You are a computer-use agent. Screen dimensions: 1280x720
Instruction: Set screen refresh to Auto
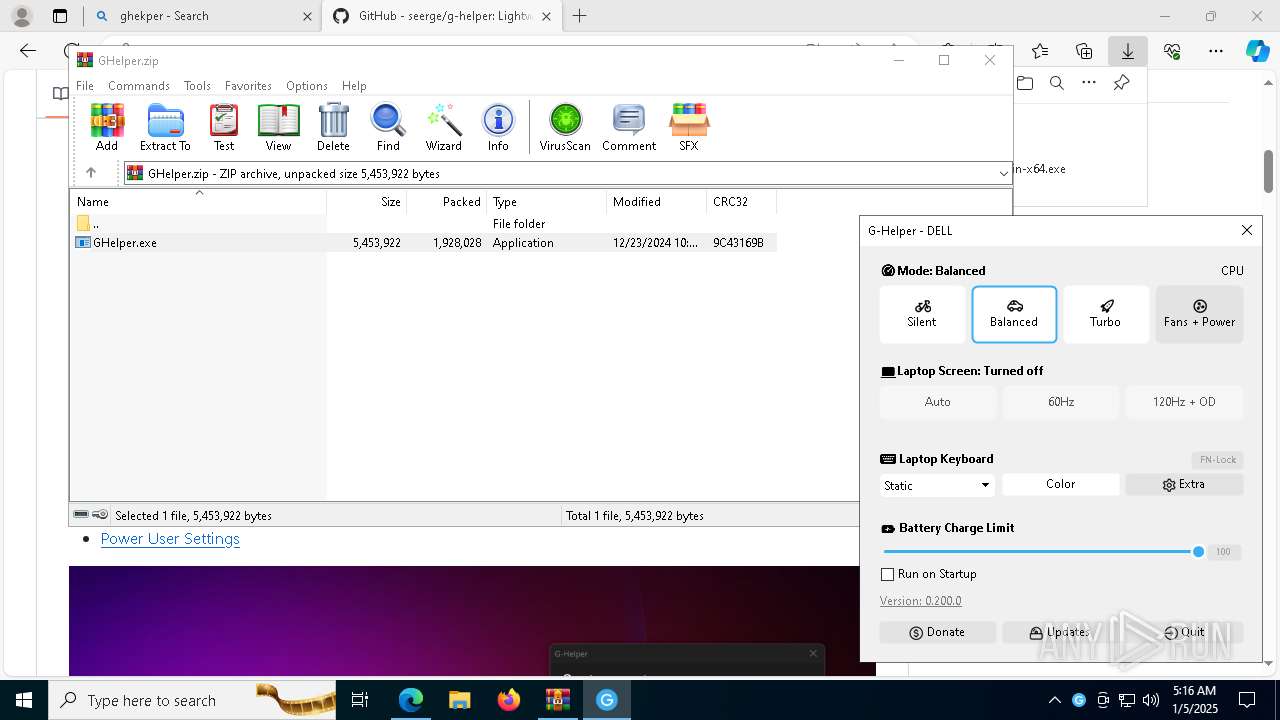coord(938,402)
